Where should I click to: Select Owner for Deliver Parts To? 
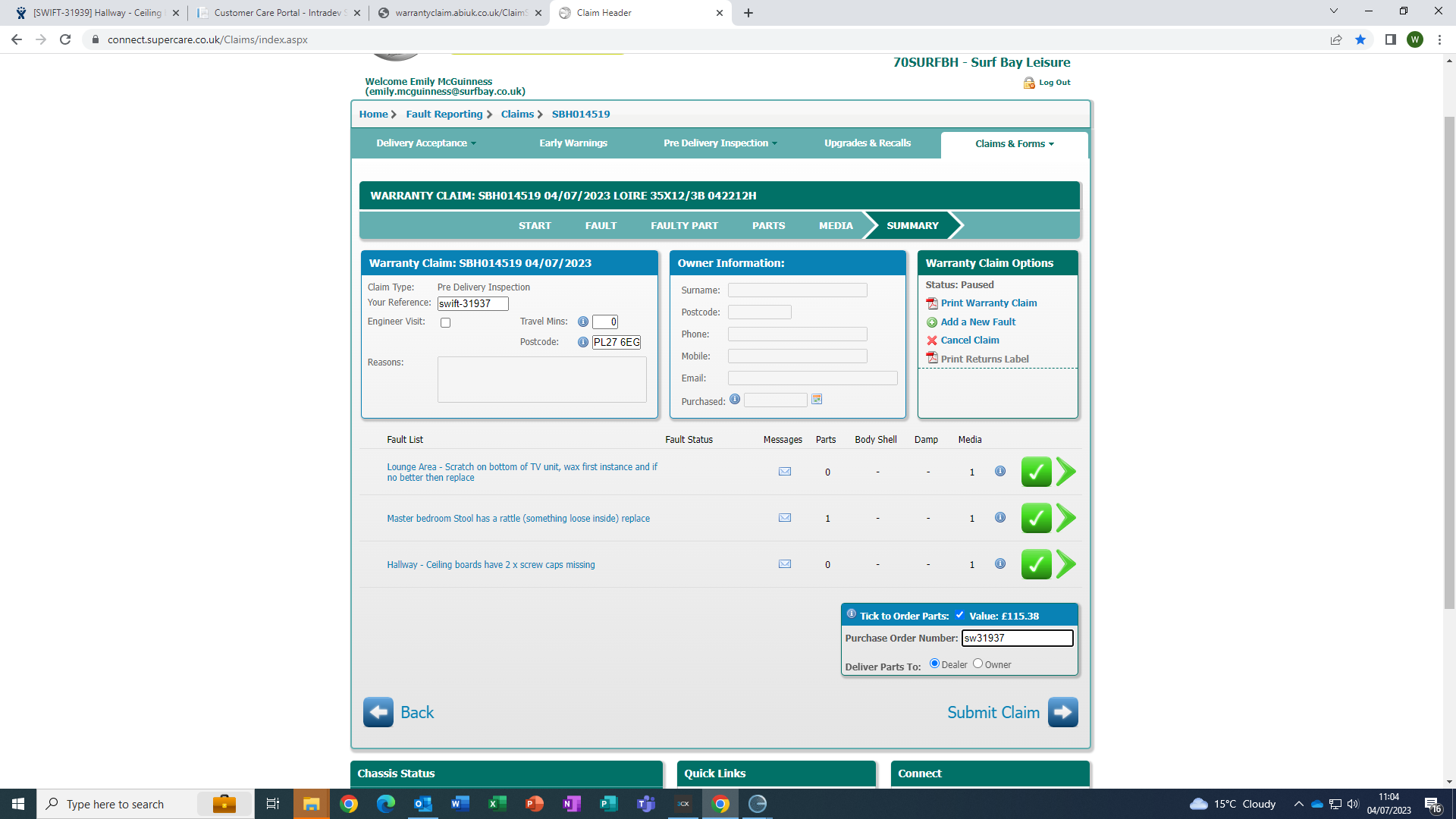978,664
